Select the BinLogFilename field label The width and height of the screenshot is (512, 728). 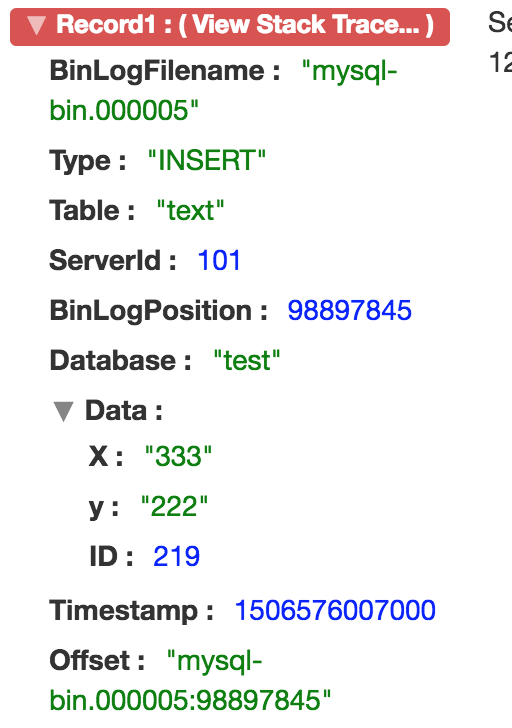[165, 71]
